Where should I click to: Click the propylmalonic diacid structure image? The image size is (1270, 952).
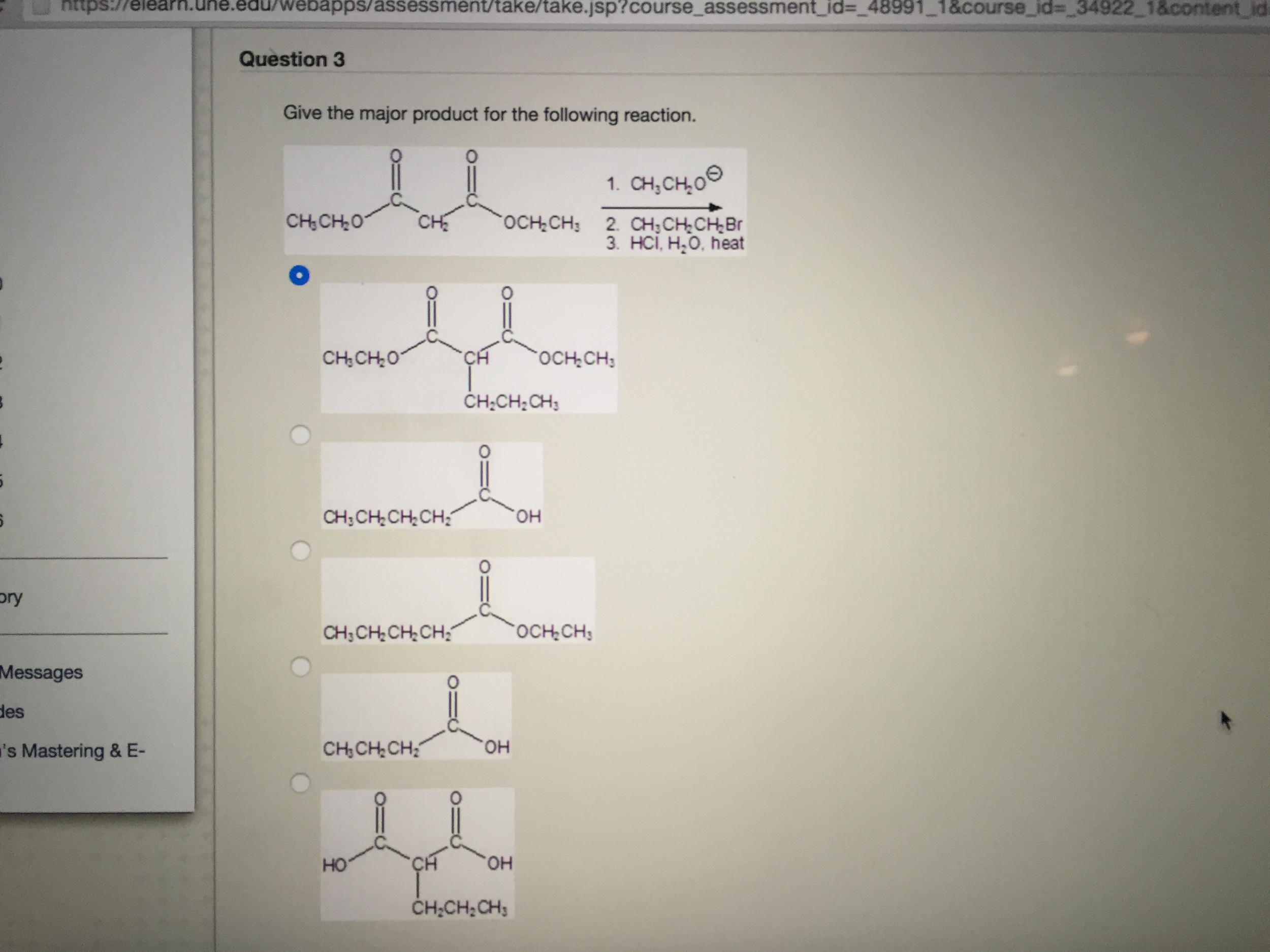(418, 855)
